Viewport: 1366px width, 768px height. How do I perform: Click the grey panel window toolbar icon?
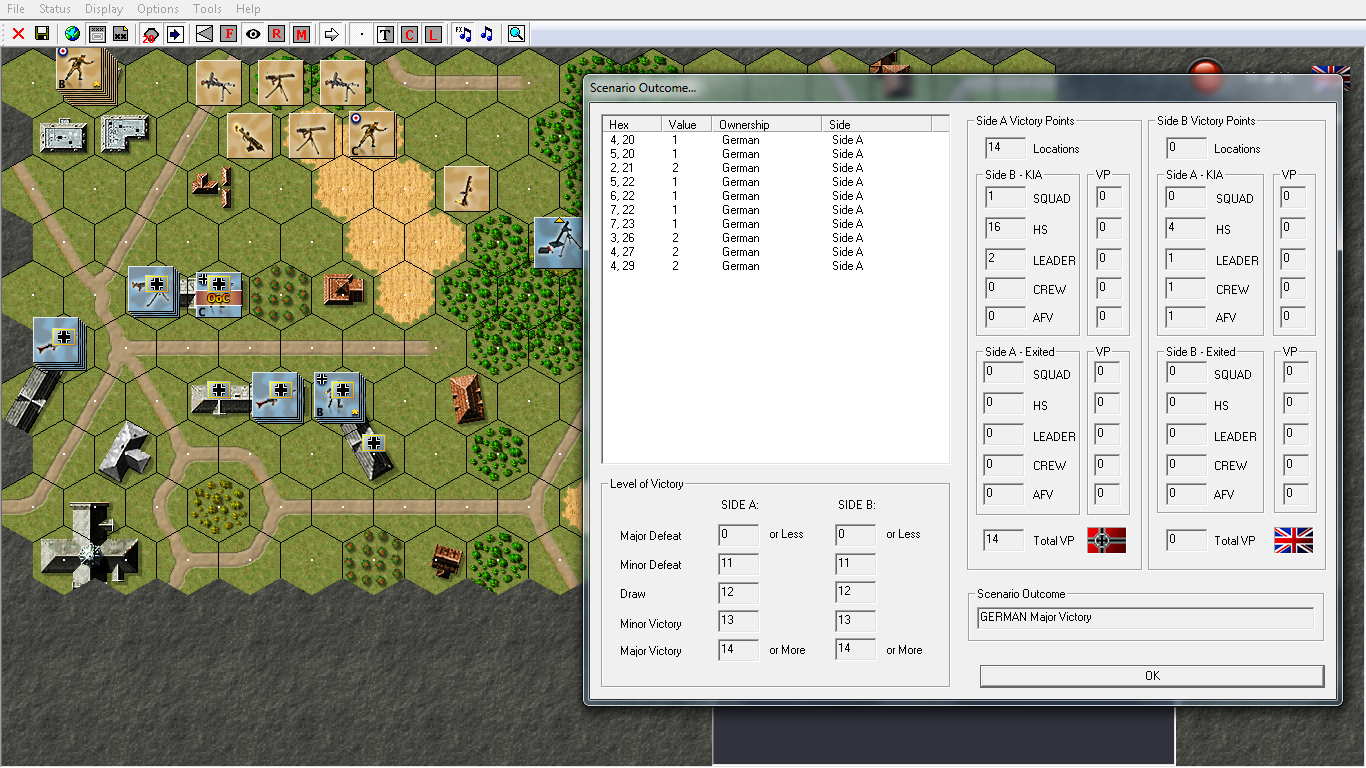click(97, 34)
